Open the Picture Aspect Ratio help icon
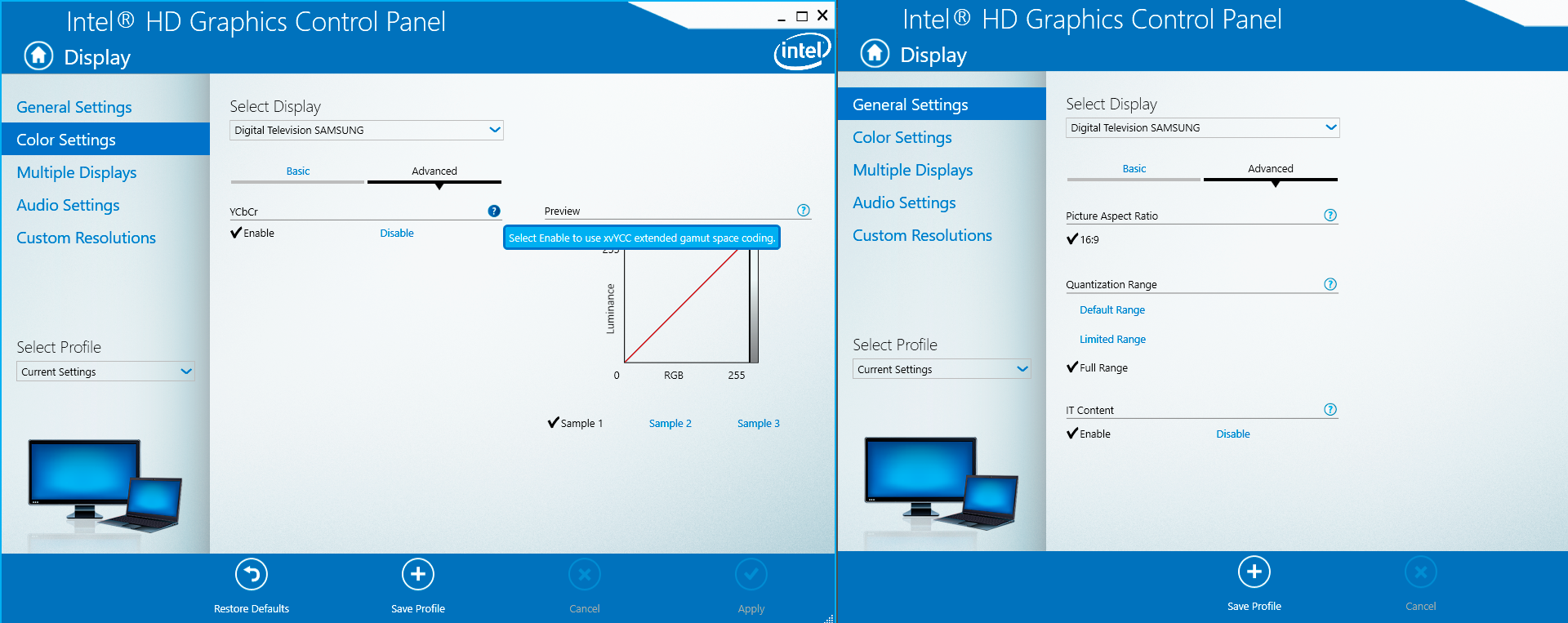Viewport: 1568px width, 623px height. pyautogui.click(x=1330, y=216)
